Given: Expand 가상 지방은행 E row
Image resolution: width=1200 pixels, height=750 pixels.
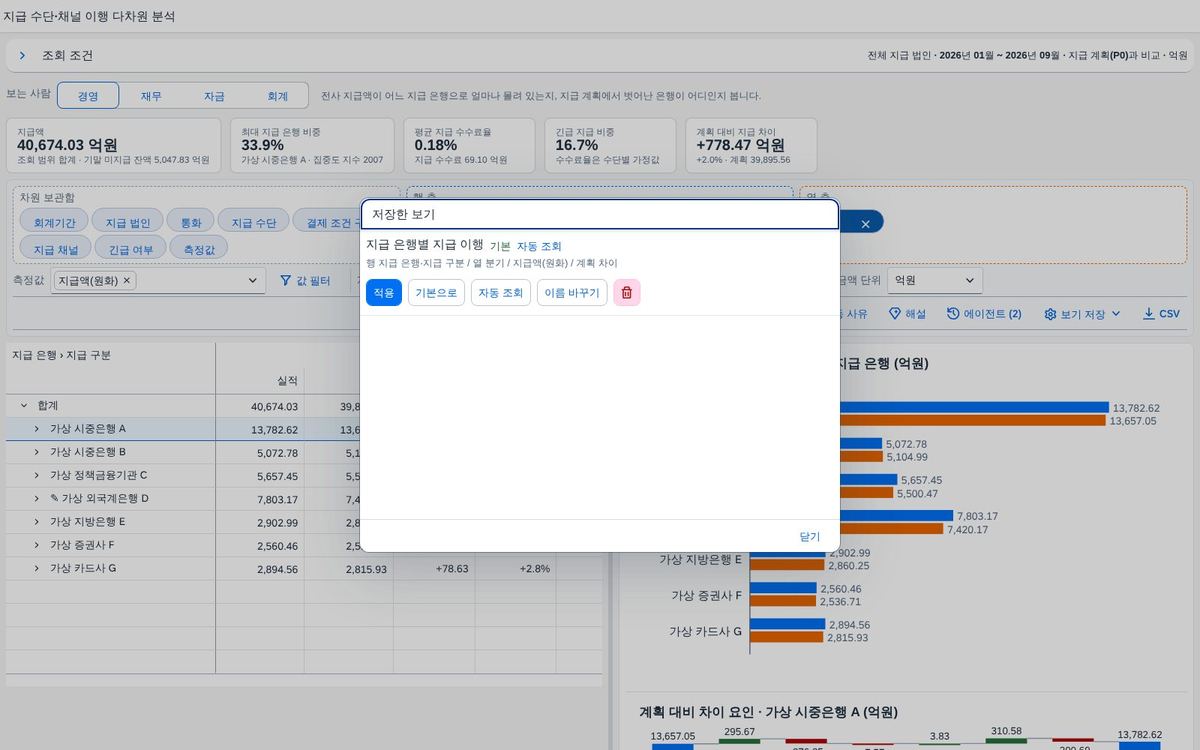Looking at the screenshot, I should 37,522.
